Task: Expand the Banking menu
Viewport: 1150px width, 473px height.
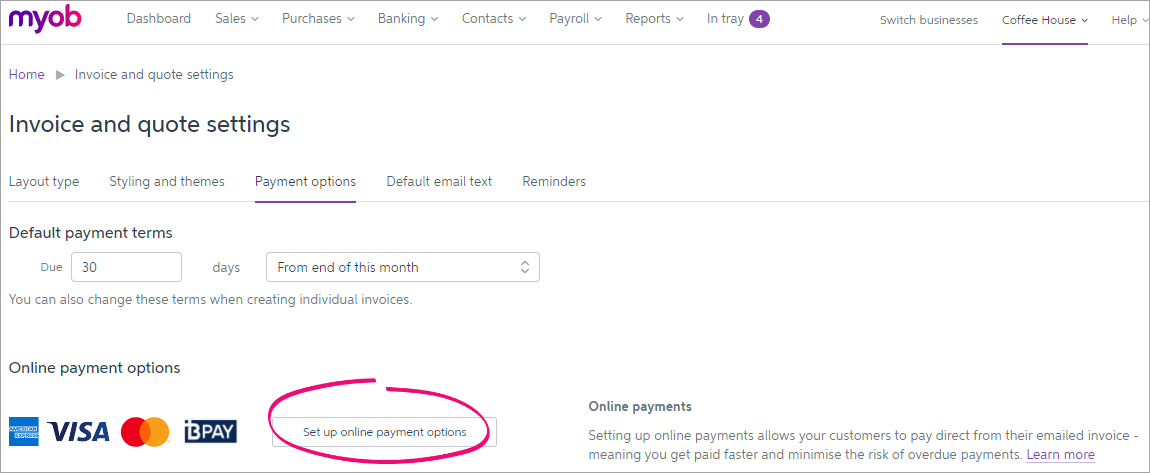Action: click(408, 19)
